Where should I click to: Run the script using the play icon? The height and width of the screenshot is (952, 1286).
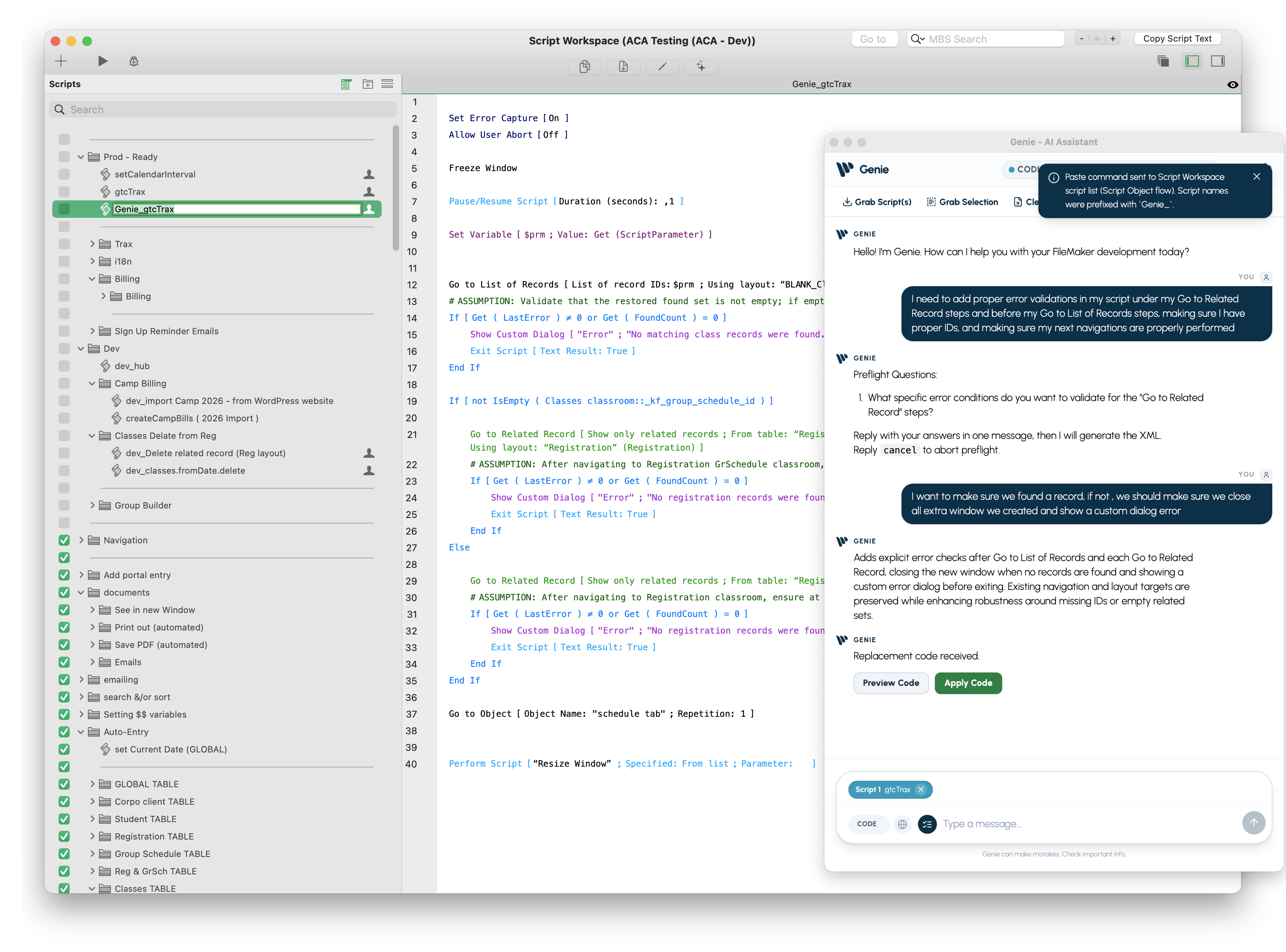pyautogui.click(x=103, y=61)
